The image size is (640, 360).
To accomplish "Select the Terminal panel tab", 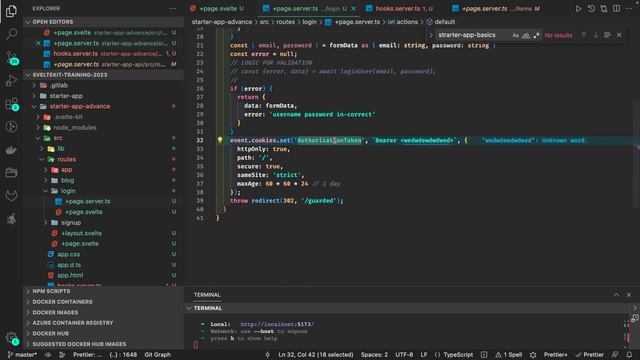I will point(207,295).
